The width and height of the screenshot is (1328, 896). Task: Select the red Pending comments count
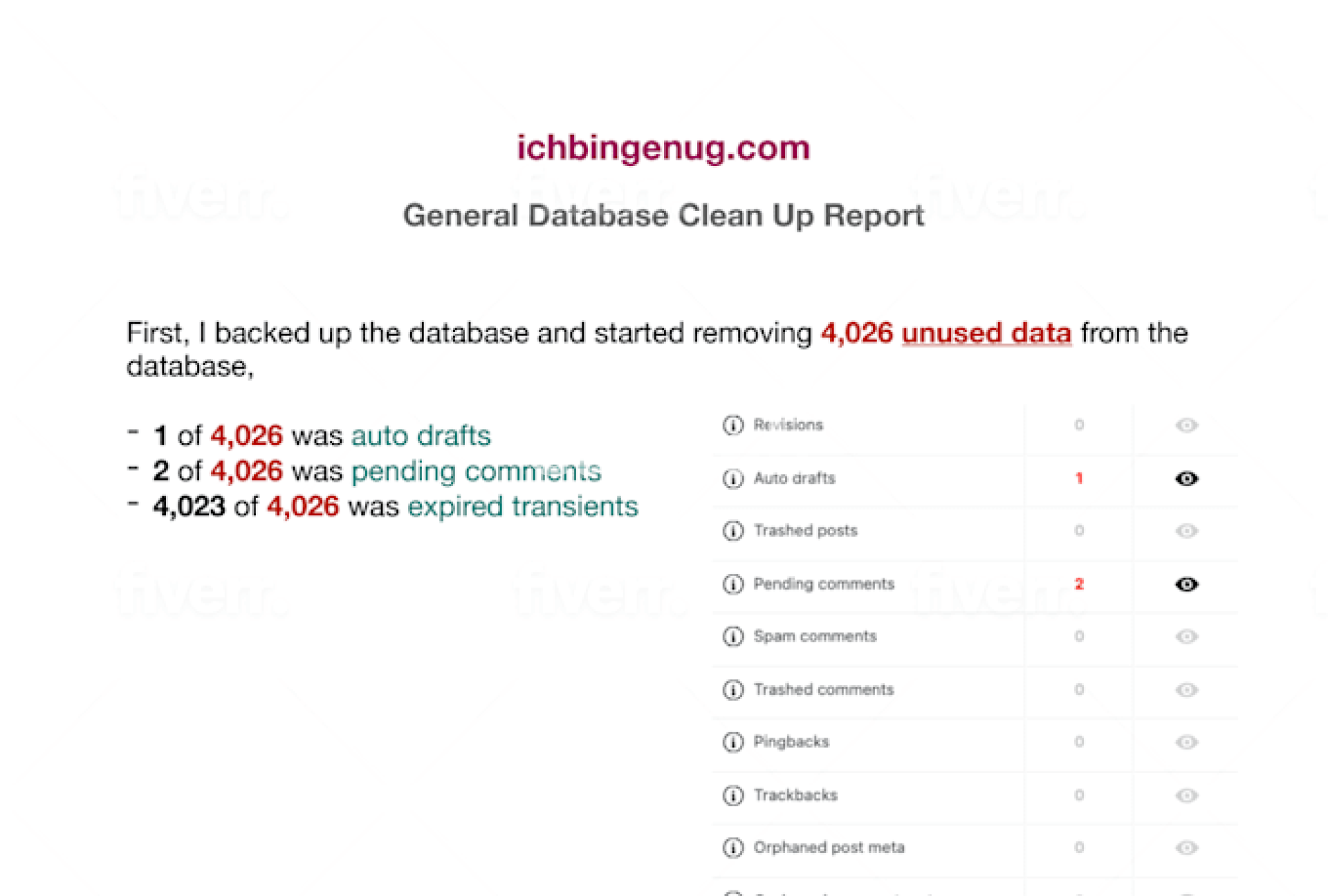1079,584
